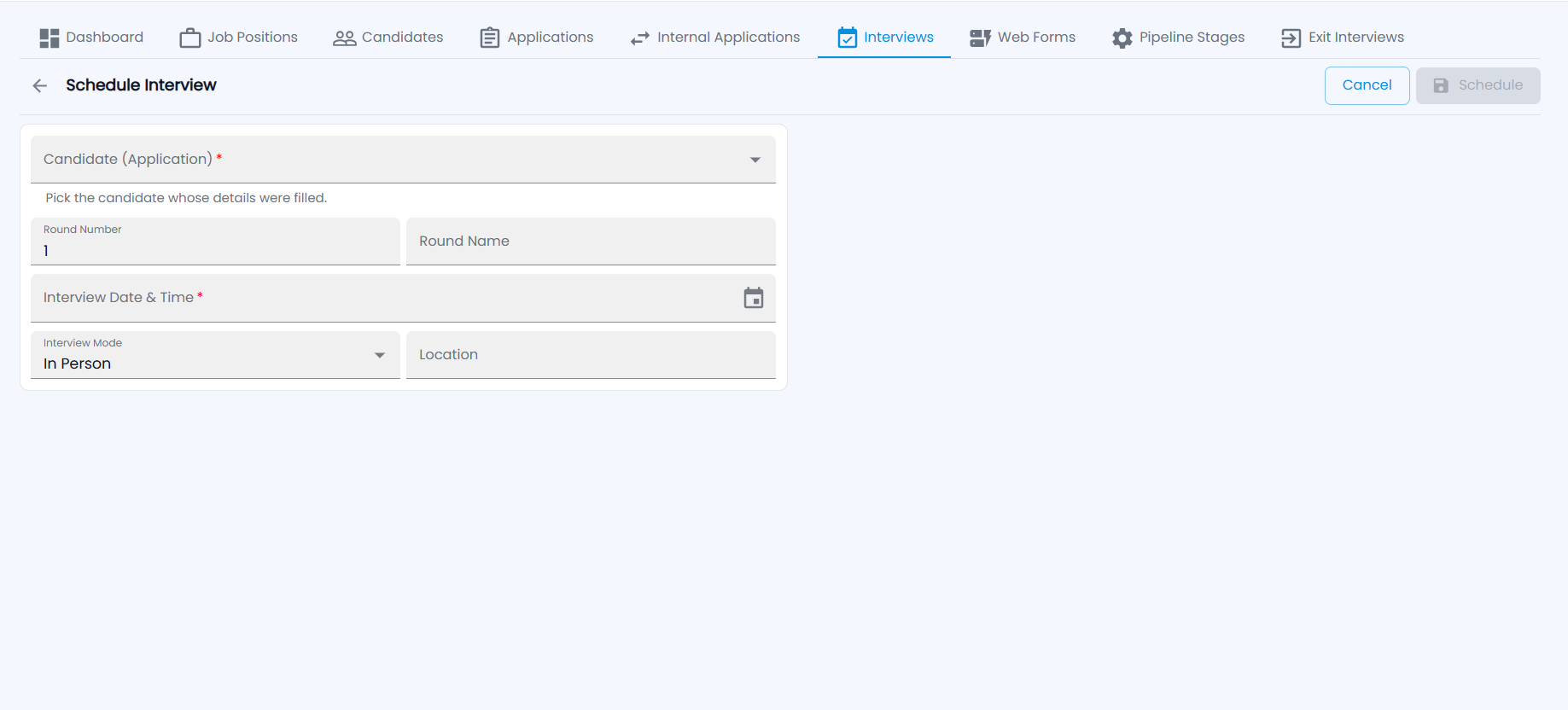Open the Dashboard tab

(91, 38)
